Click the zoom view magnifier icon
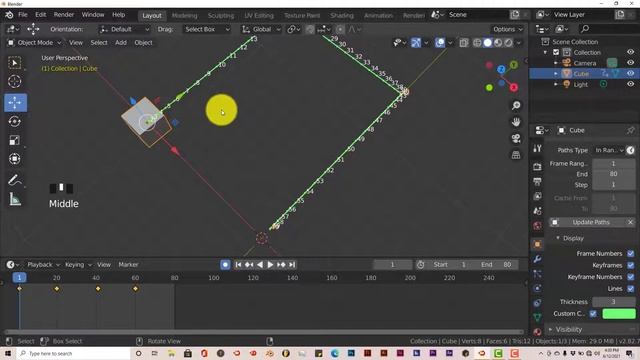The image size is (640, 360). point(516,106)
